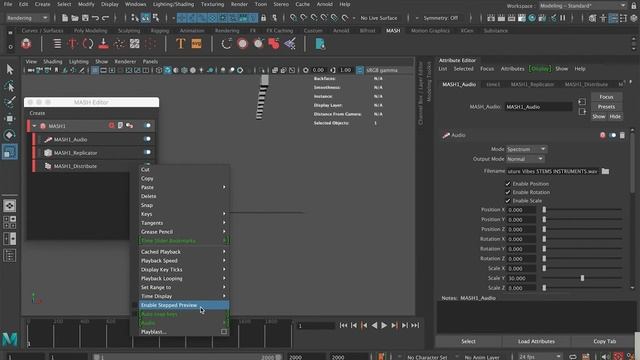Viewport: 640px width, 360px height.
Task: Click the Undo arrow icon
Action: (x=96, y=18)
